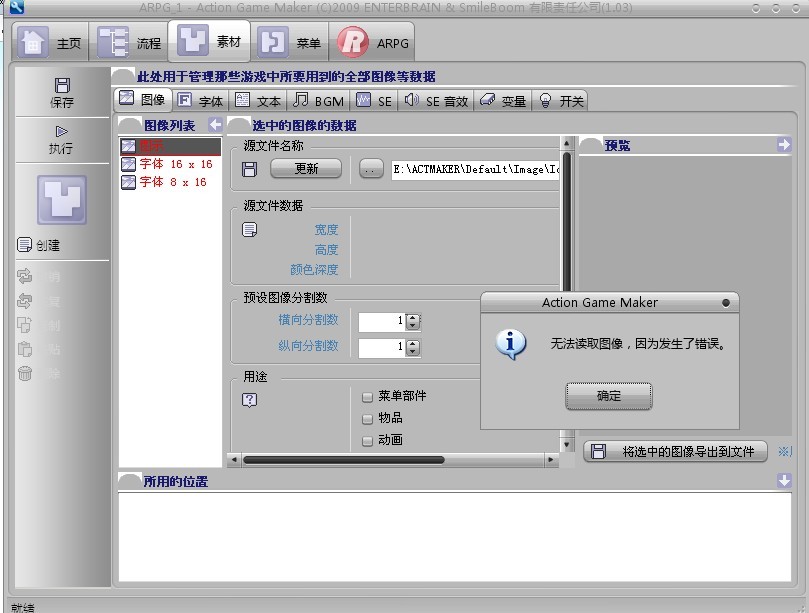The image size is (809, 613).
Task: Click the trash delete icon in sidebar
Action: click(x=25, y=373)
